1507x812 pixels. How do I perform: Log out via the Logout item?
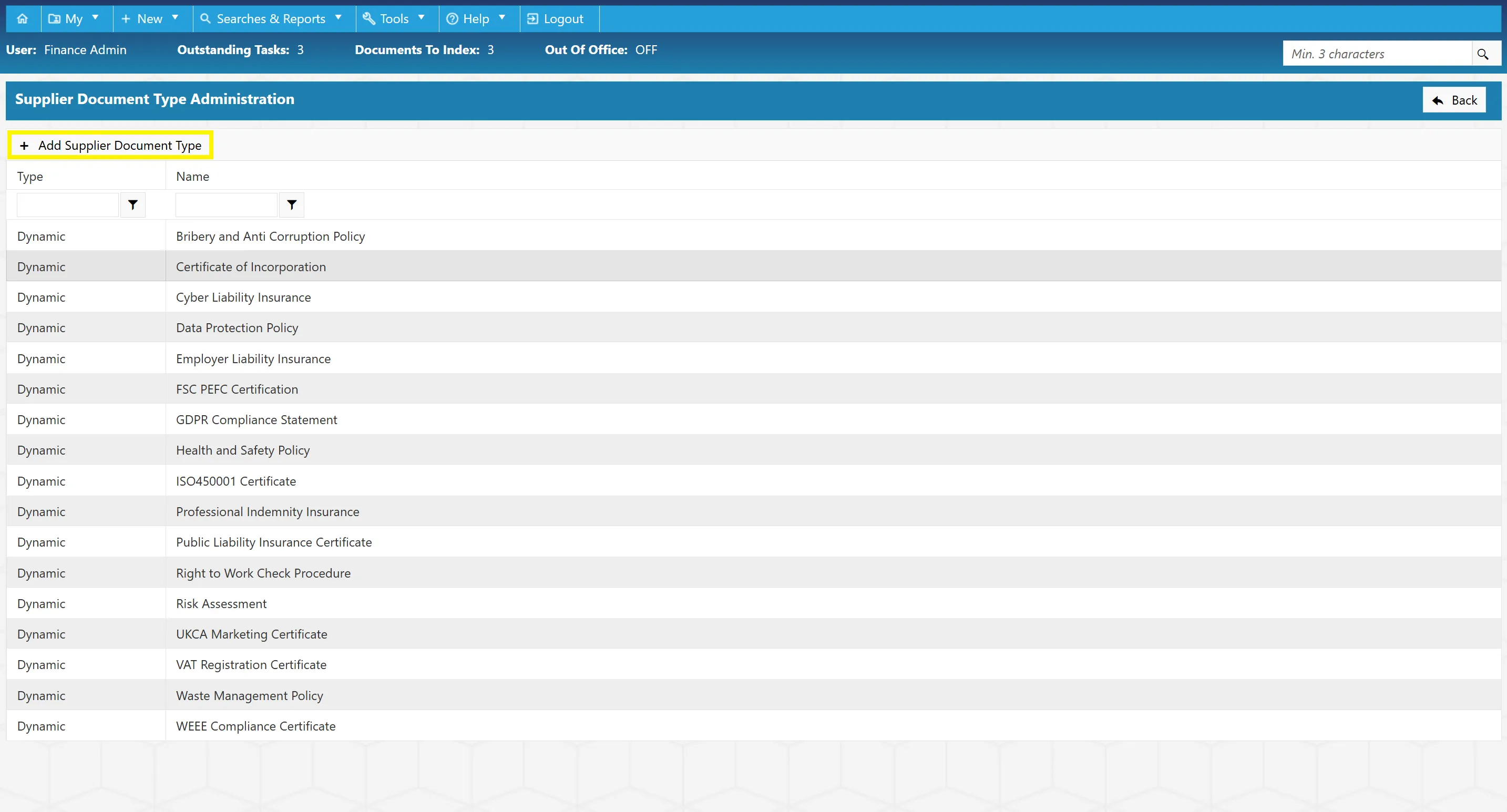click(x=558, y=19)
